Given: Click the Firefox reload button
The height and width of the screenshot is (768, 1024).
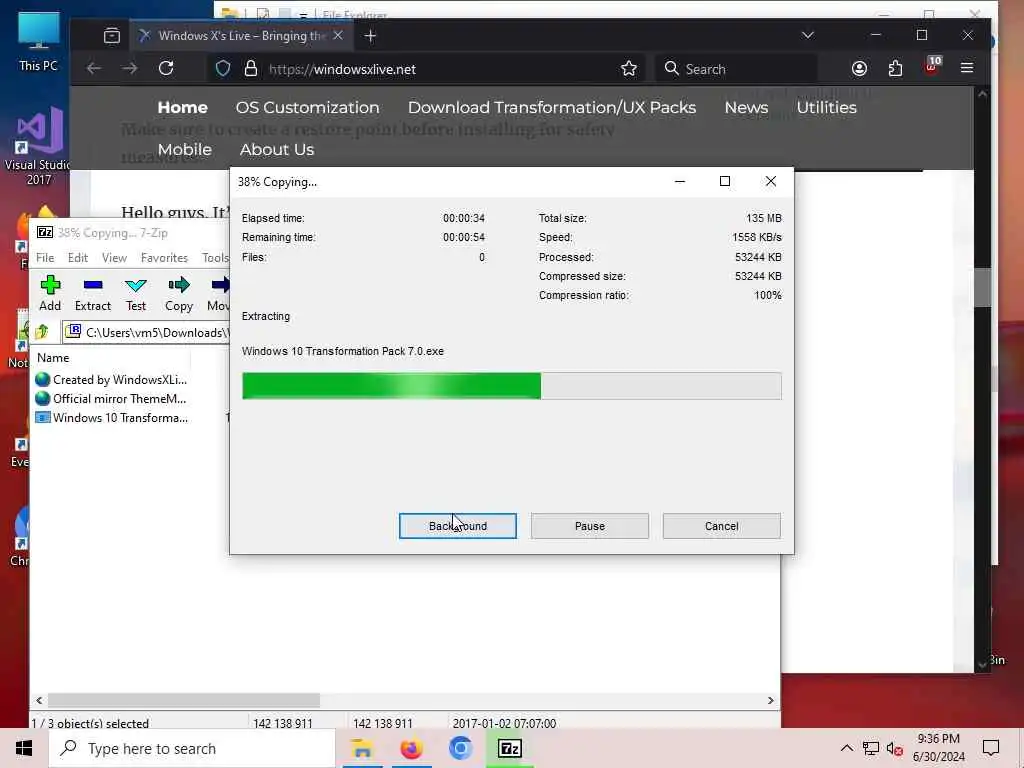Looking at the screenshot, I should click(x=166, y=69).
